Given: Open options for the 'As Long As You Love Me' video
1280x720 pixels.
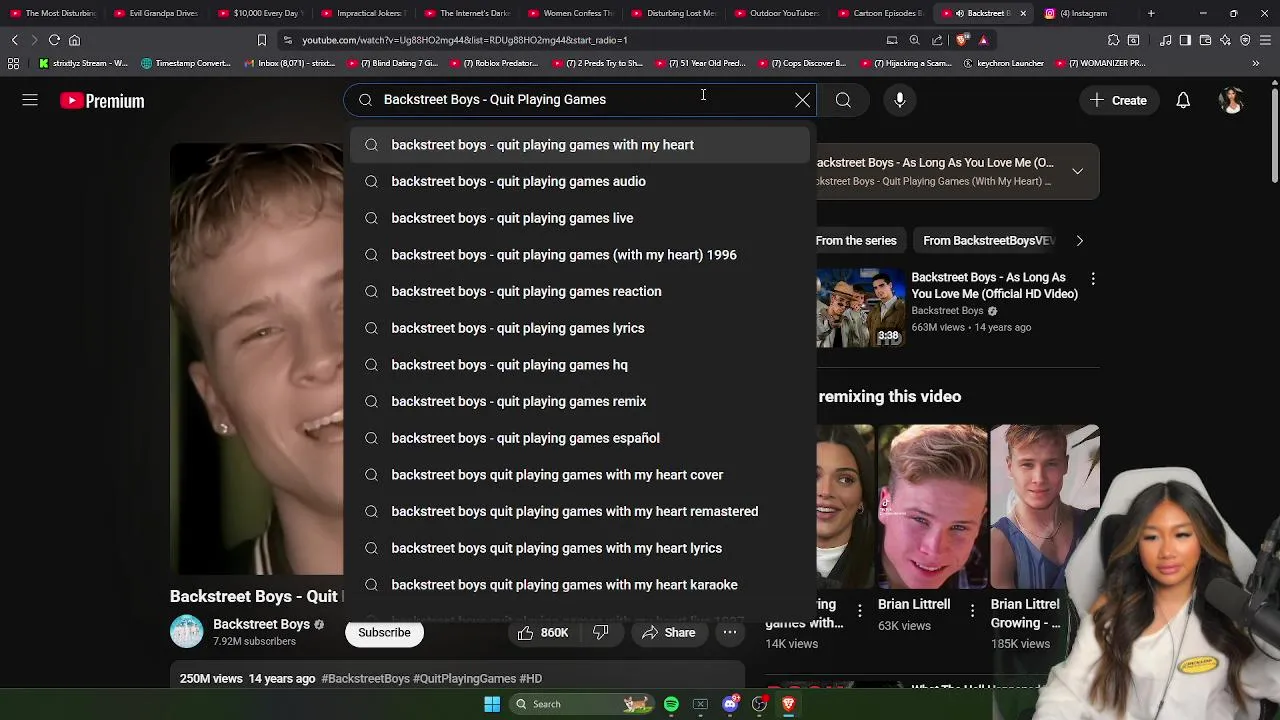Looking at the screenshot, I should pos(1092,279).
